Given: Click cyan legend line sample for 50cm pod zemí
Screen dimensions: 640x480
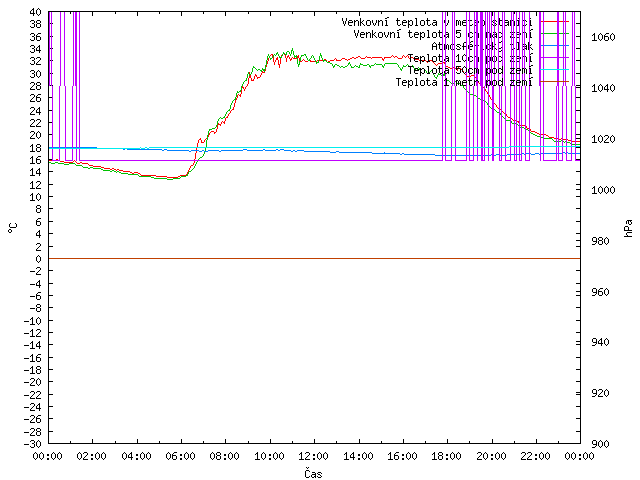Looking at the screenshot, I should (x=554, y=69).
